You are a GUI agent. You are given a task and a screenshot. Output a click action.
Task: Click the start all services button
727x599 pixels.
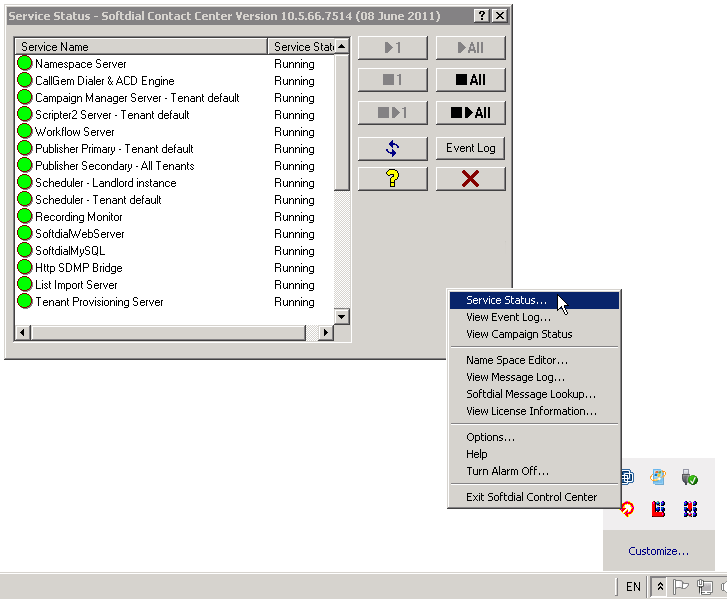point(470,48)
